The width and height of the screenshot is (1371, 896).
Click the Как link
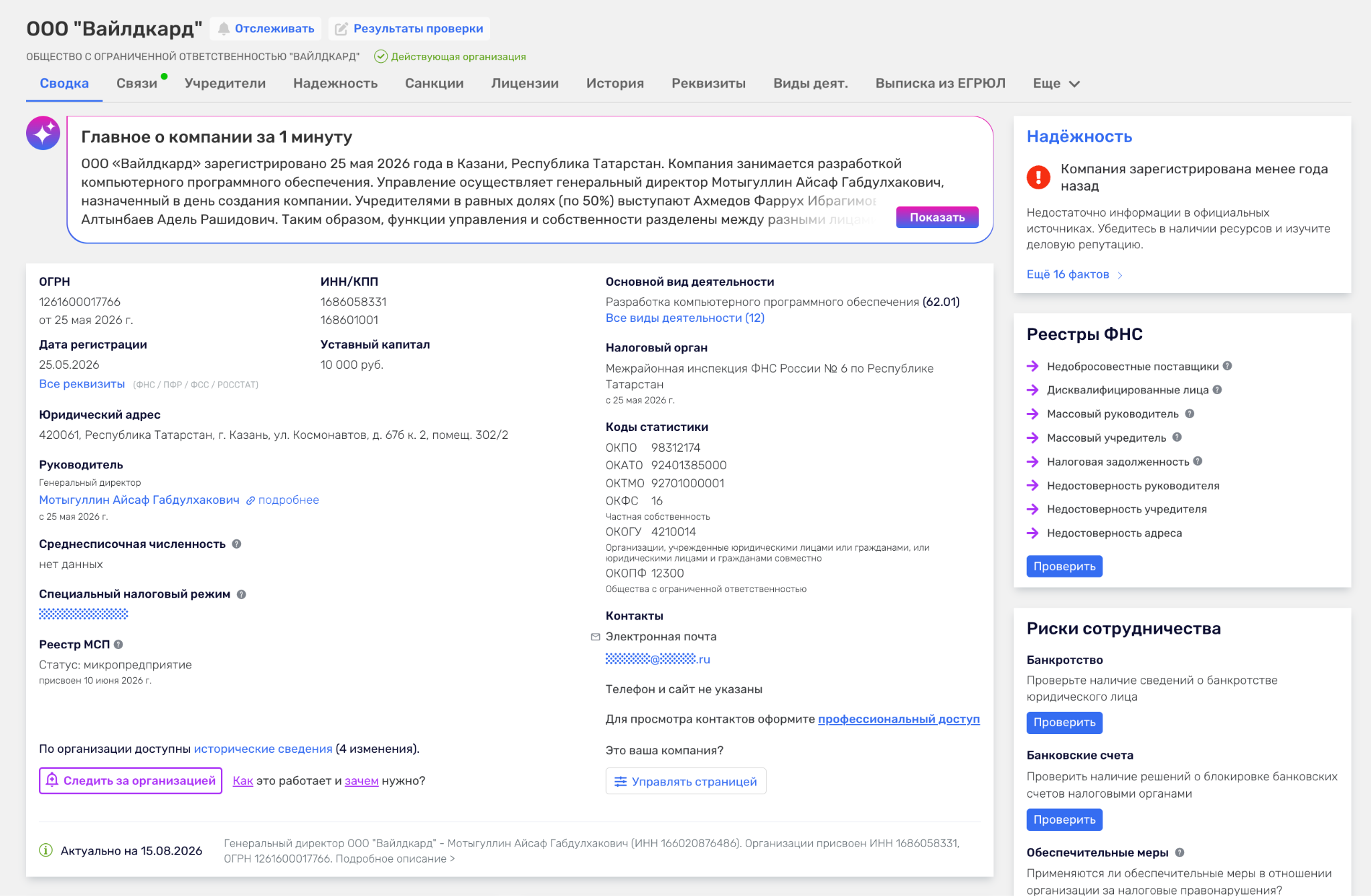243,781
